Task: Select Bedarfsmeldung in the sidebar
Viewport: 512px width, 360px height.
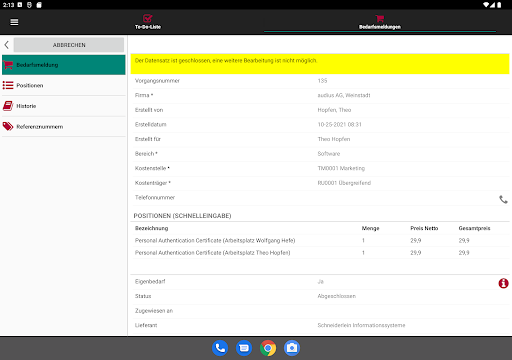Action: pyautogui.click(x=64, y=65)
